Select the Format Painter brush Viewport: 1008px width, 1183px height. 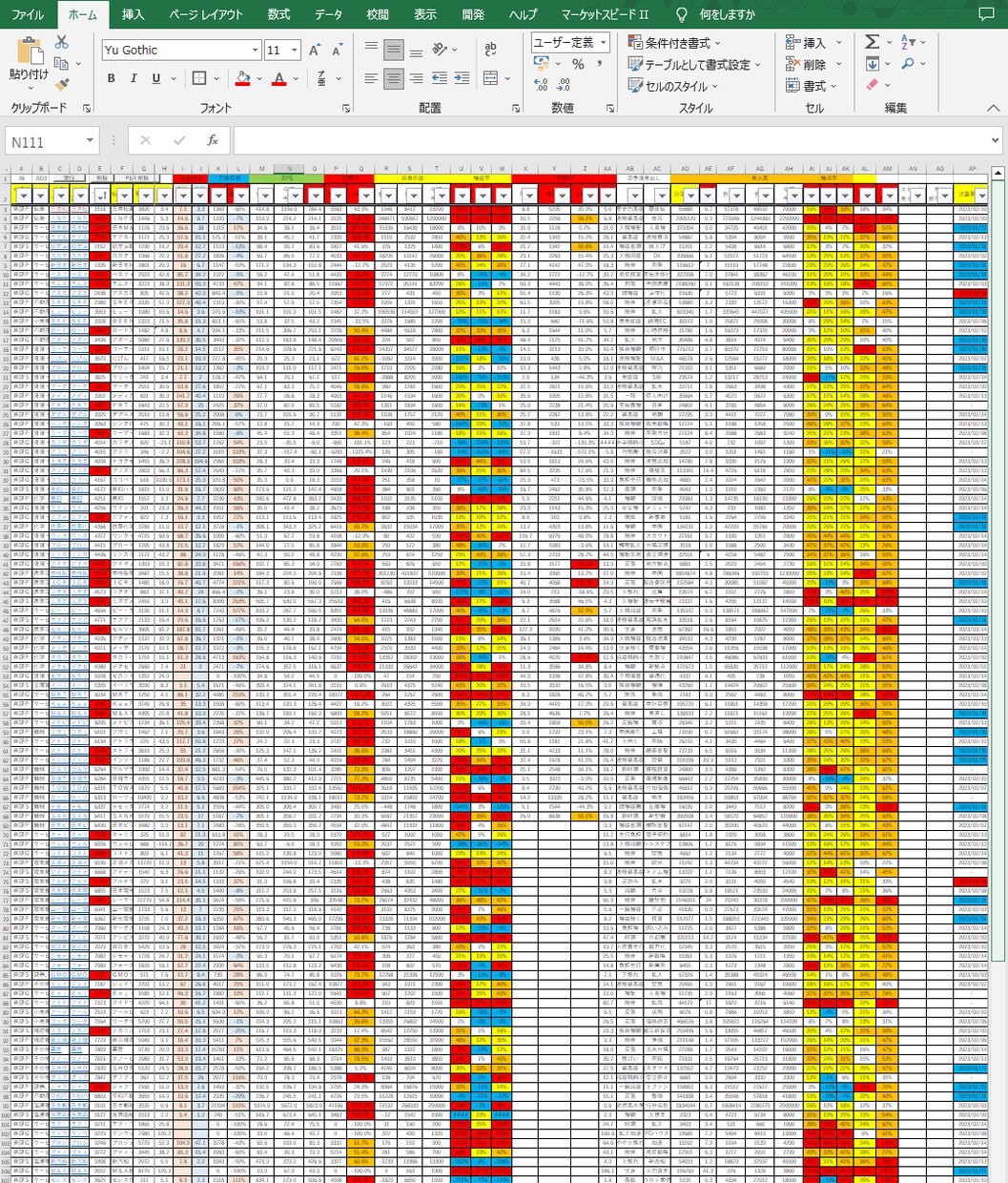click(x=62, y=85)
